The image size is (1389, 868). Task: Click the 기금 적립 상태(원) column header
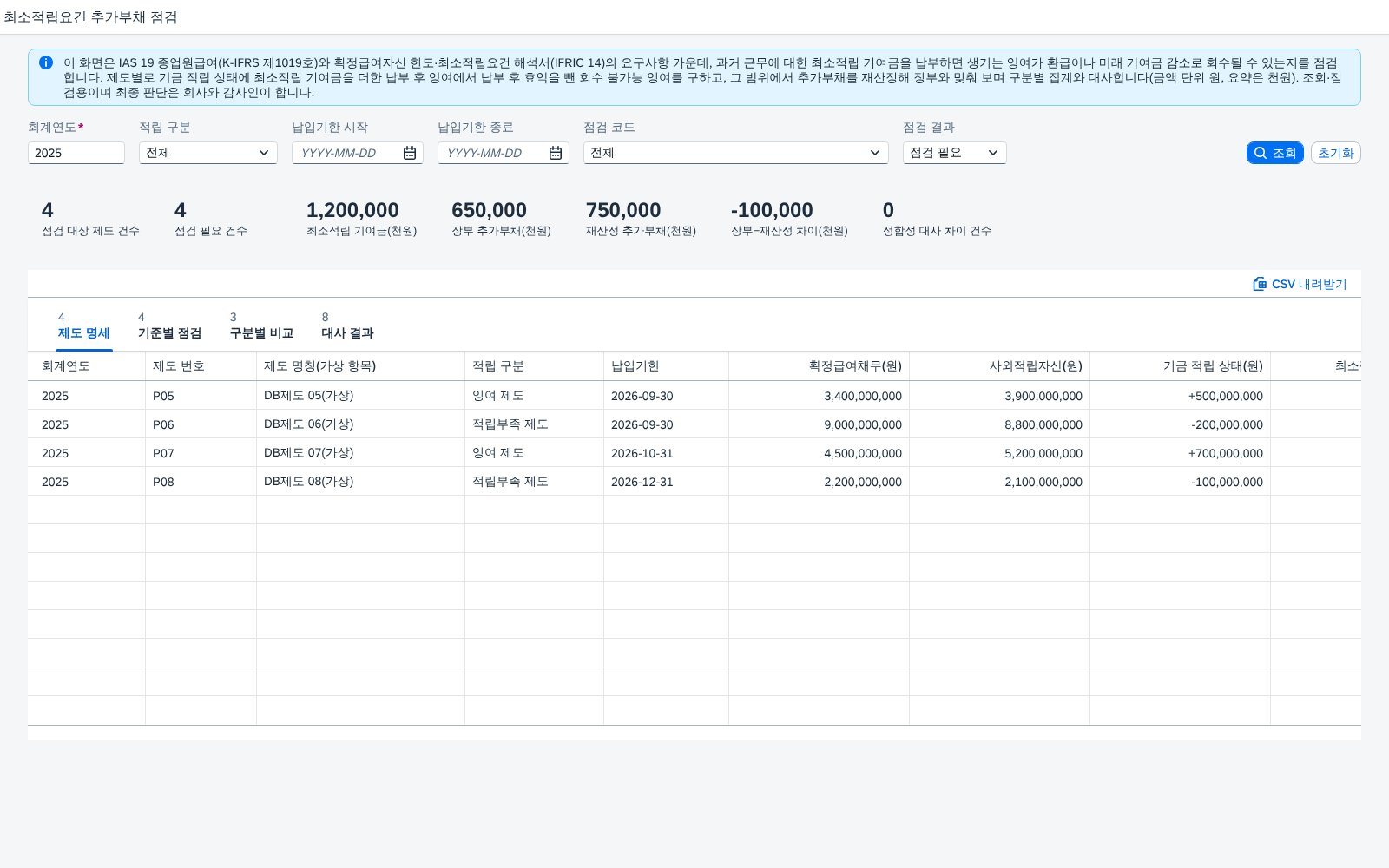[x=1180, y=366]
